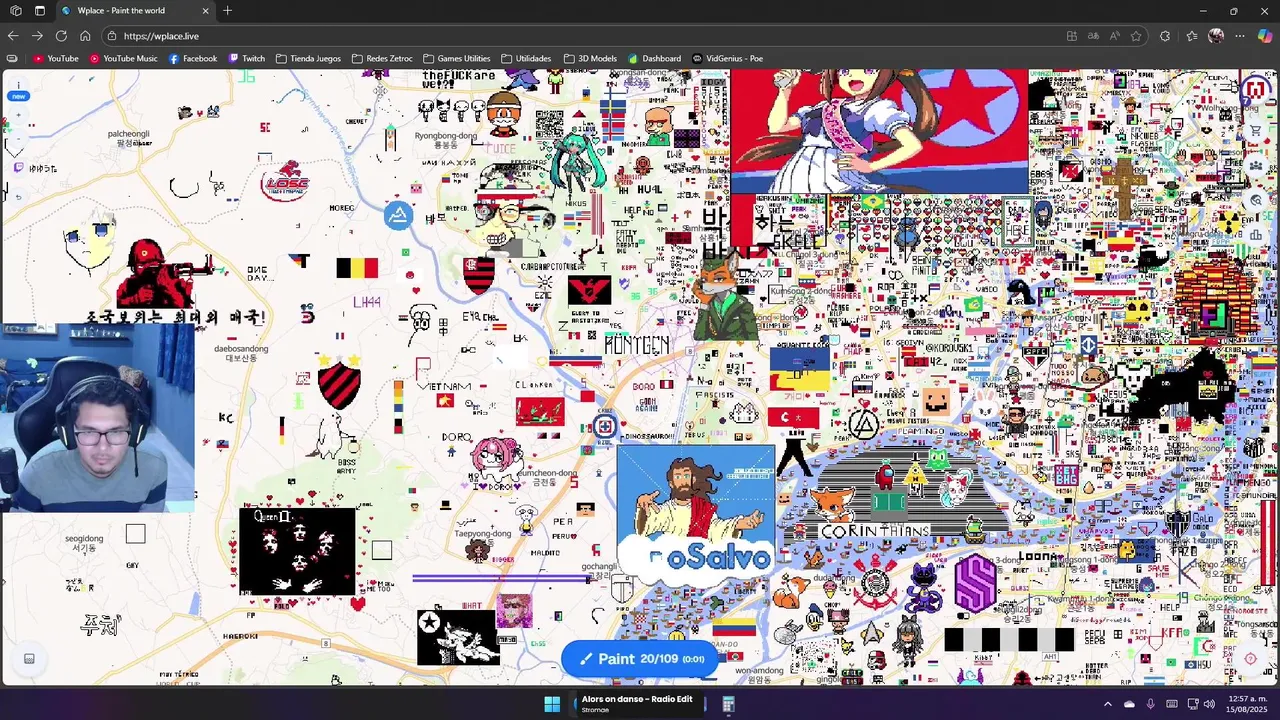Close the Wplace - Paint the world tab

205,11
